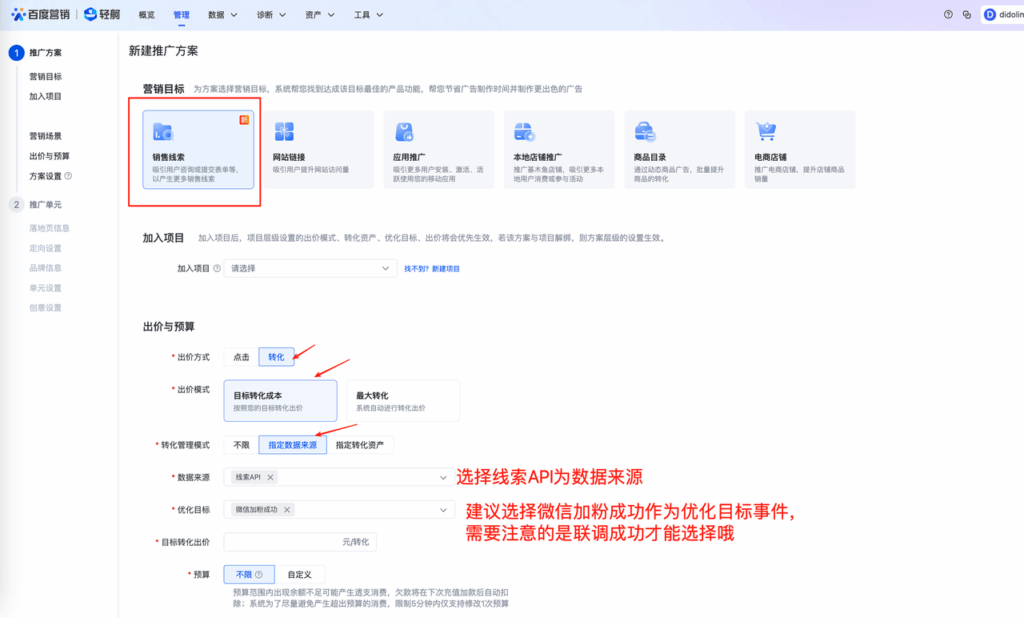Screen dimensions: 1024x618
Task: Select 最大转化 bidding mode
Action: pyautogui.click(x=401, y=401)
